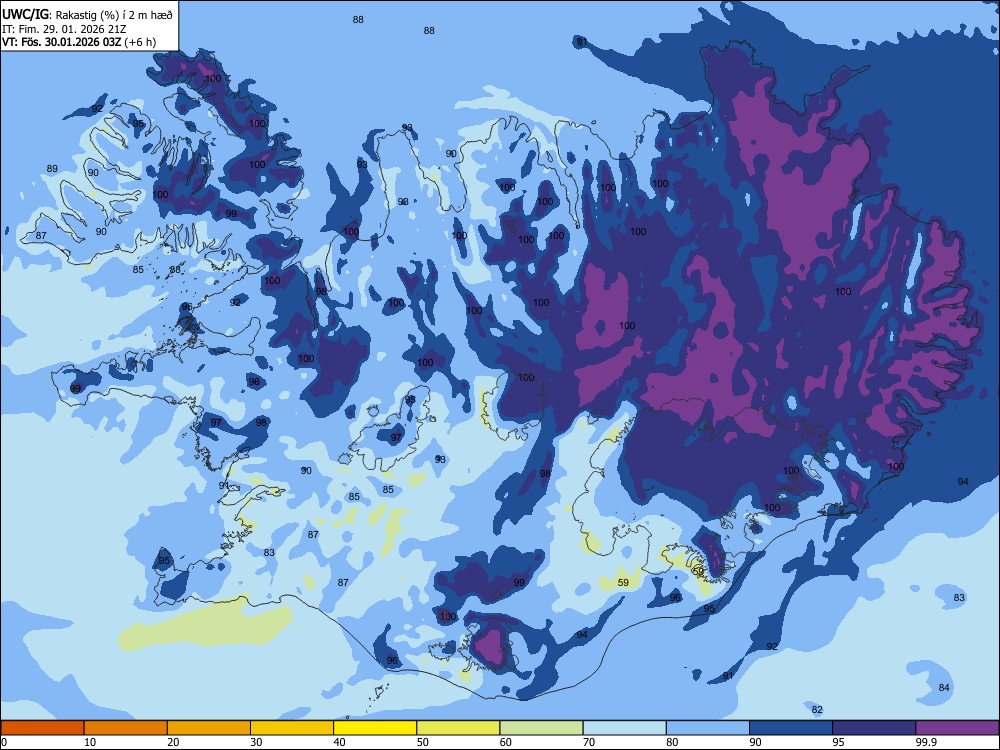The width and height of the screenshot is (1000, 750).
Task: Select the amber 30–40 legend swatch
Action: tap(292, 728)
